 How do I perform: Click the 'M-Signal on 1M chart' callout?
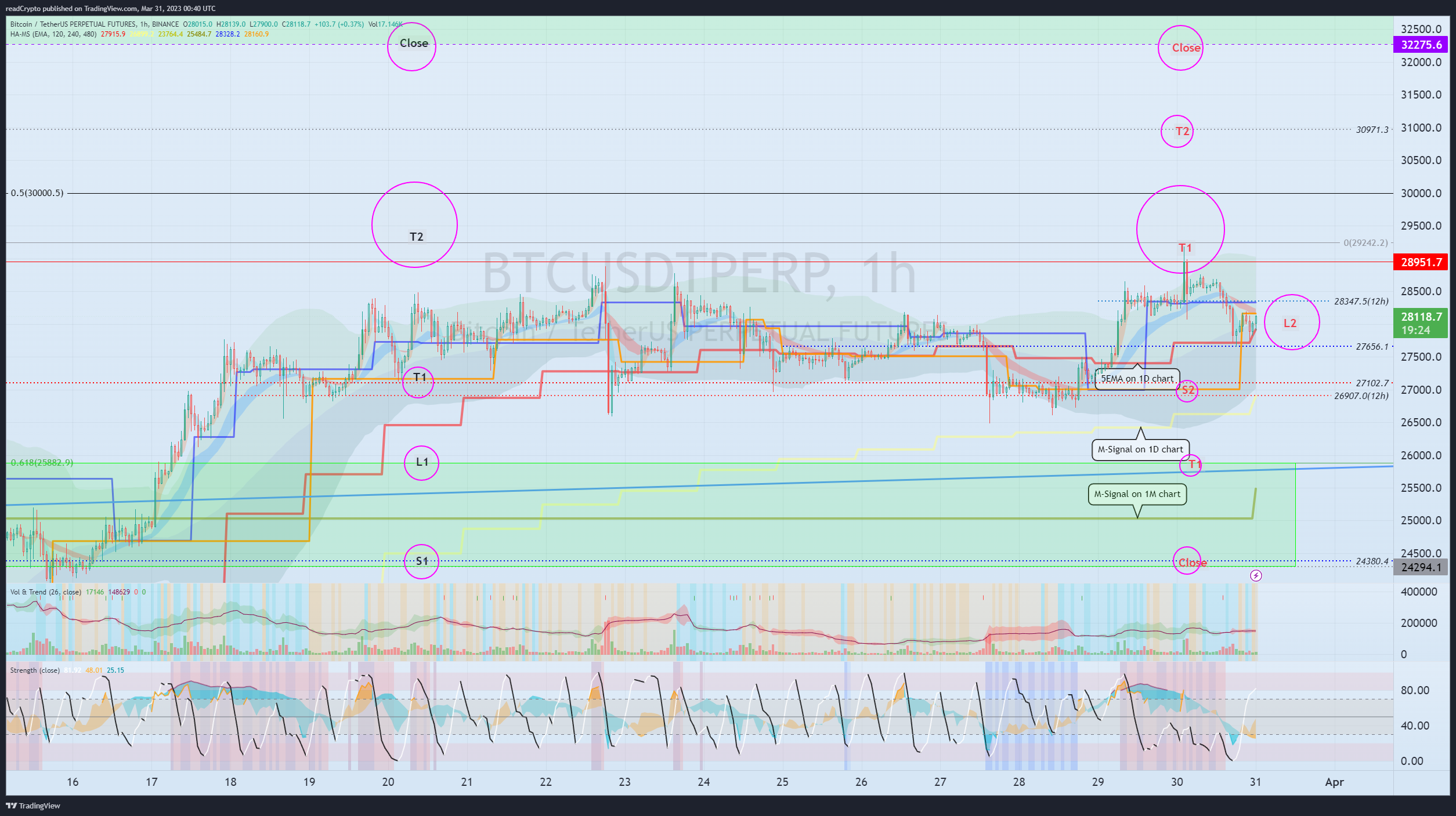[x=1137, y=494]
